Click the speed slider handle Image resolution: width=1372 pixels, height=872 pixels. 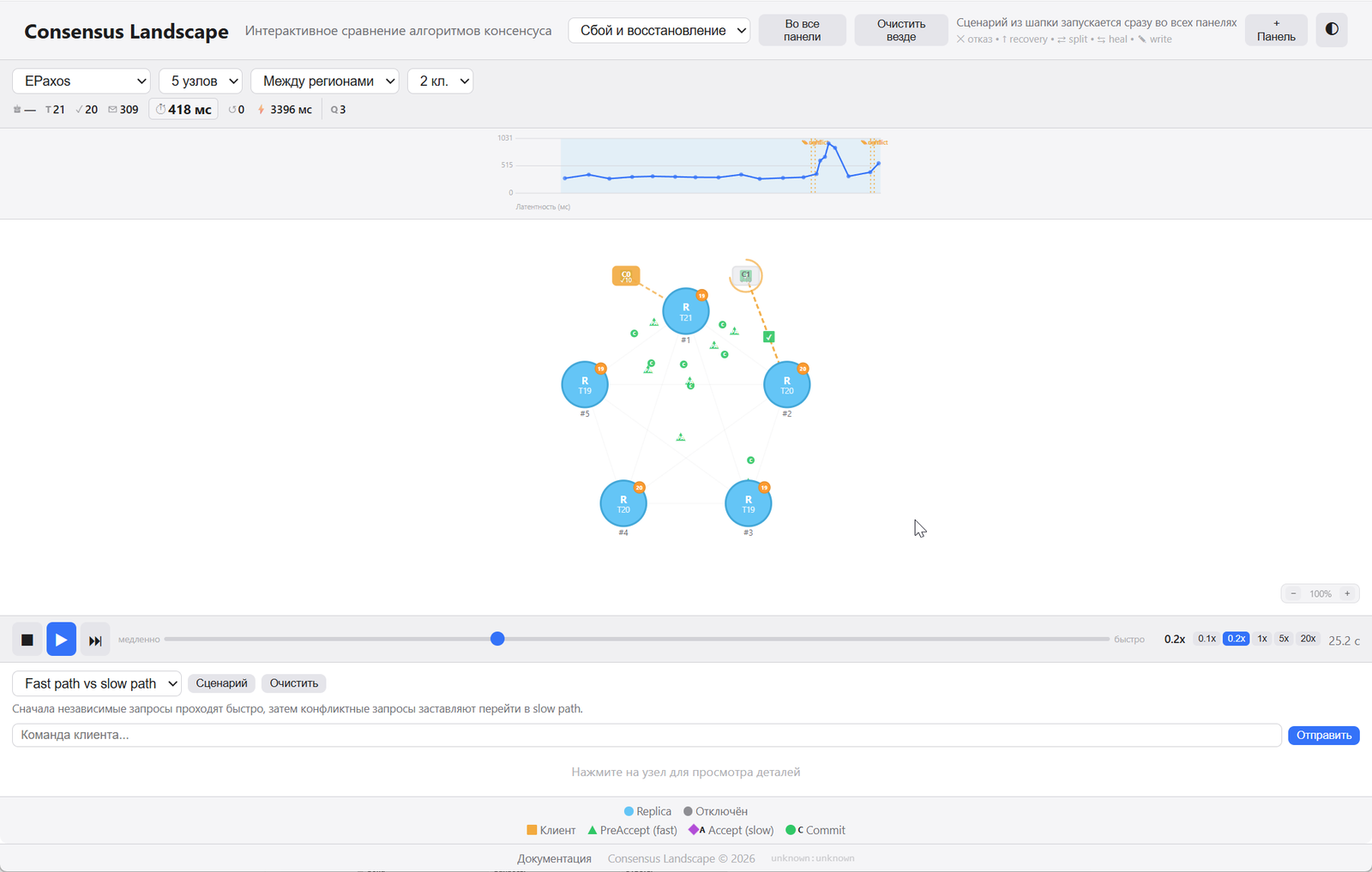[497, 639]
